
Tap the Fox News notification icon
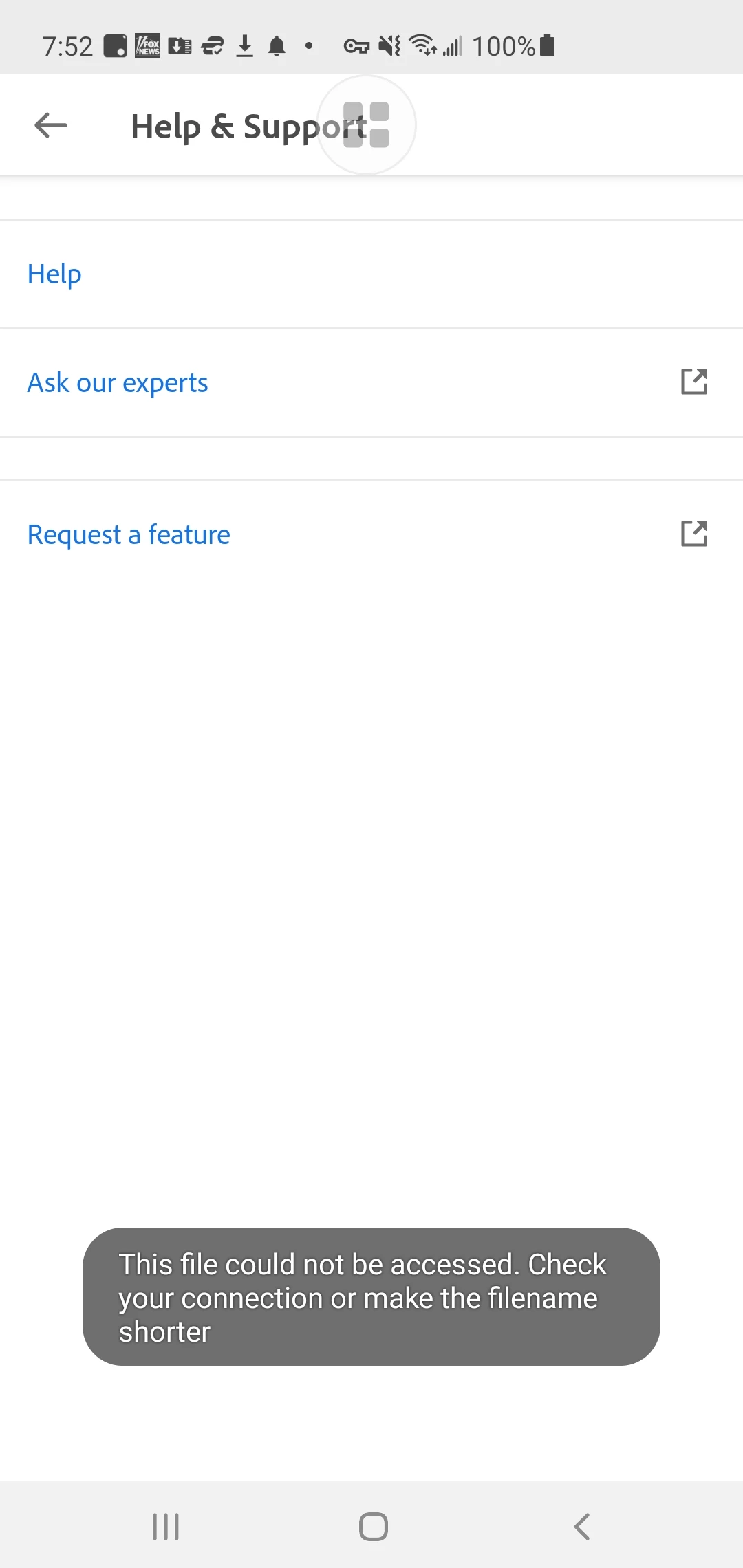147,46
